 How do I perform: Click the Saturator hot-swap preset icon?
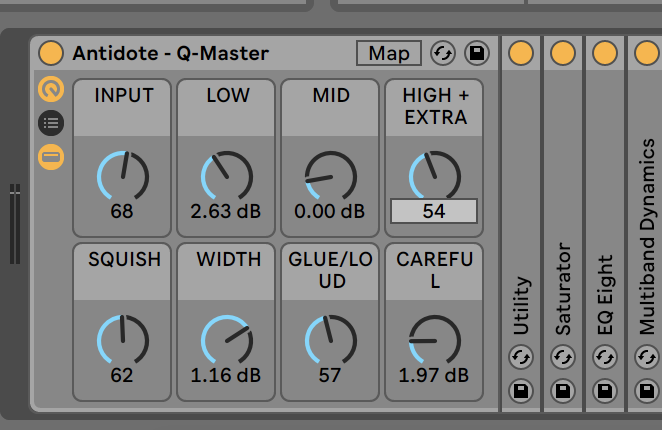[x=562, y=357]
